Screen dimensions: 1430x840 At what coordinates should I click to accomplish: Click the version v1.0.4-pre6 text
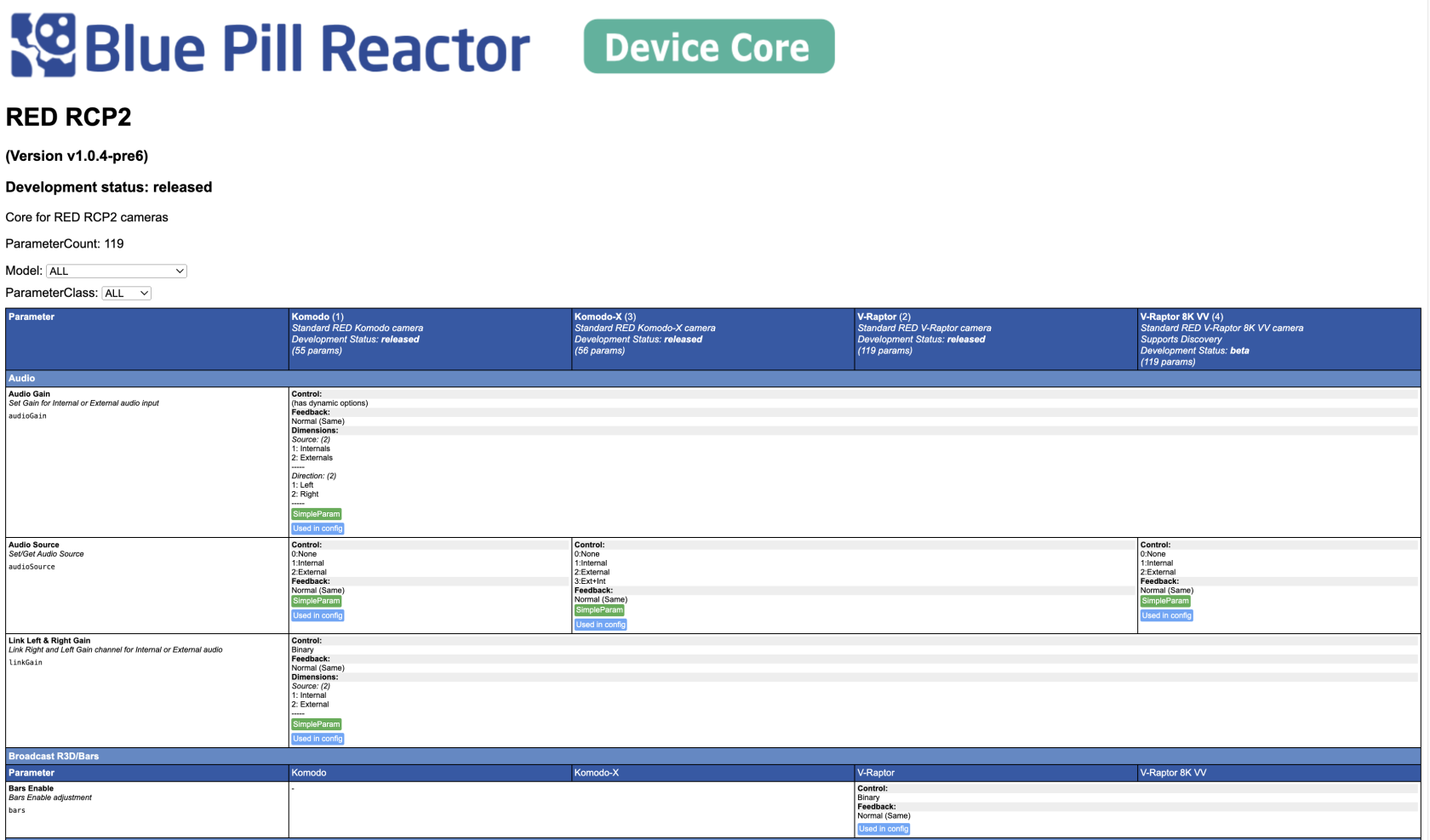pos(77,156)
